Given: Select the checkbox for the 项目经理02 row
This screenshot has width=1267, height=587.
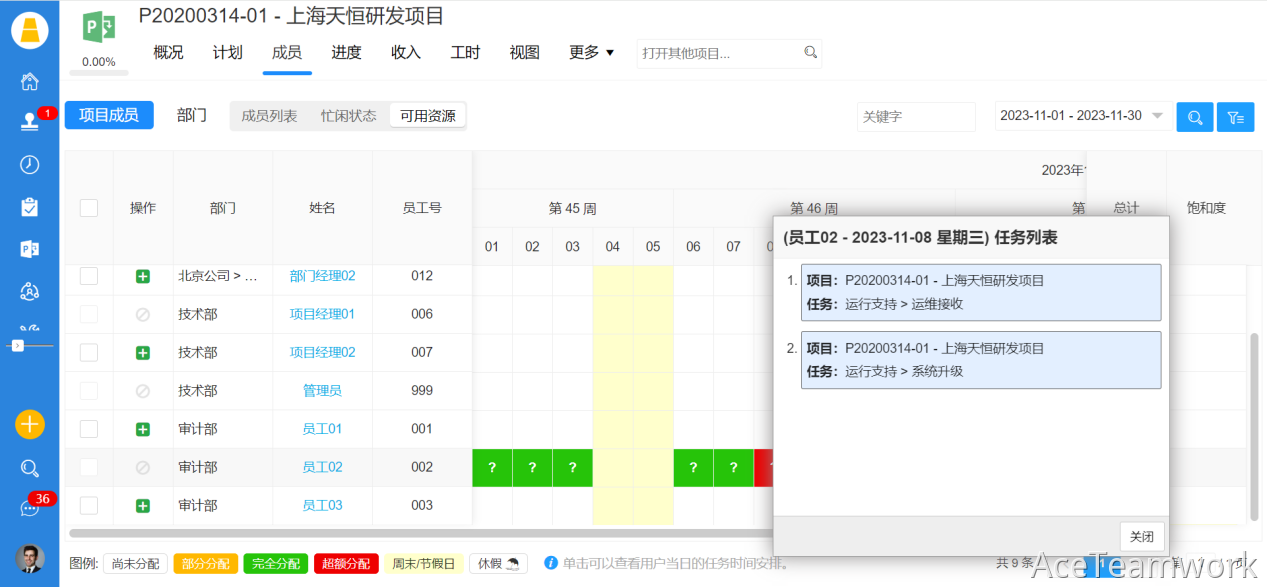Looking at the screenshot, I should (89, 352).
